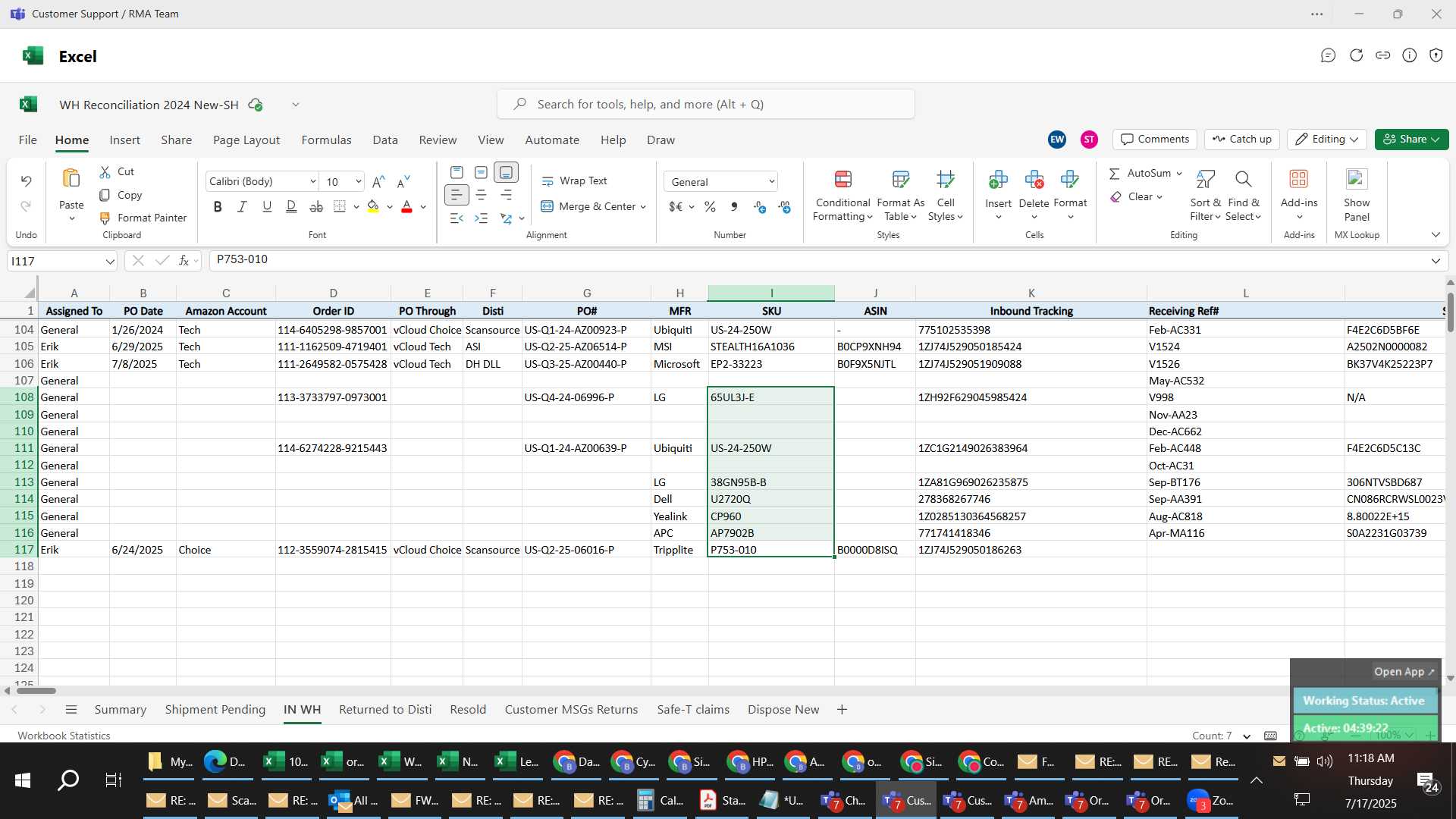Image resolution: width=1456 pixels, height=819 pixels.
Task: Apply the red font color
Action: (x=406, y=206)
